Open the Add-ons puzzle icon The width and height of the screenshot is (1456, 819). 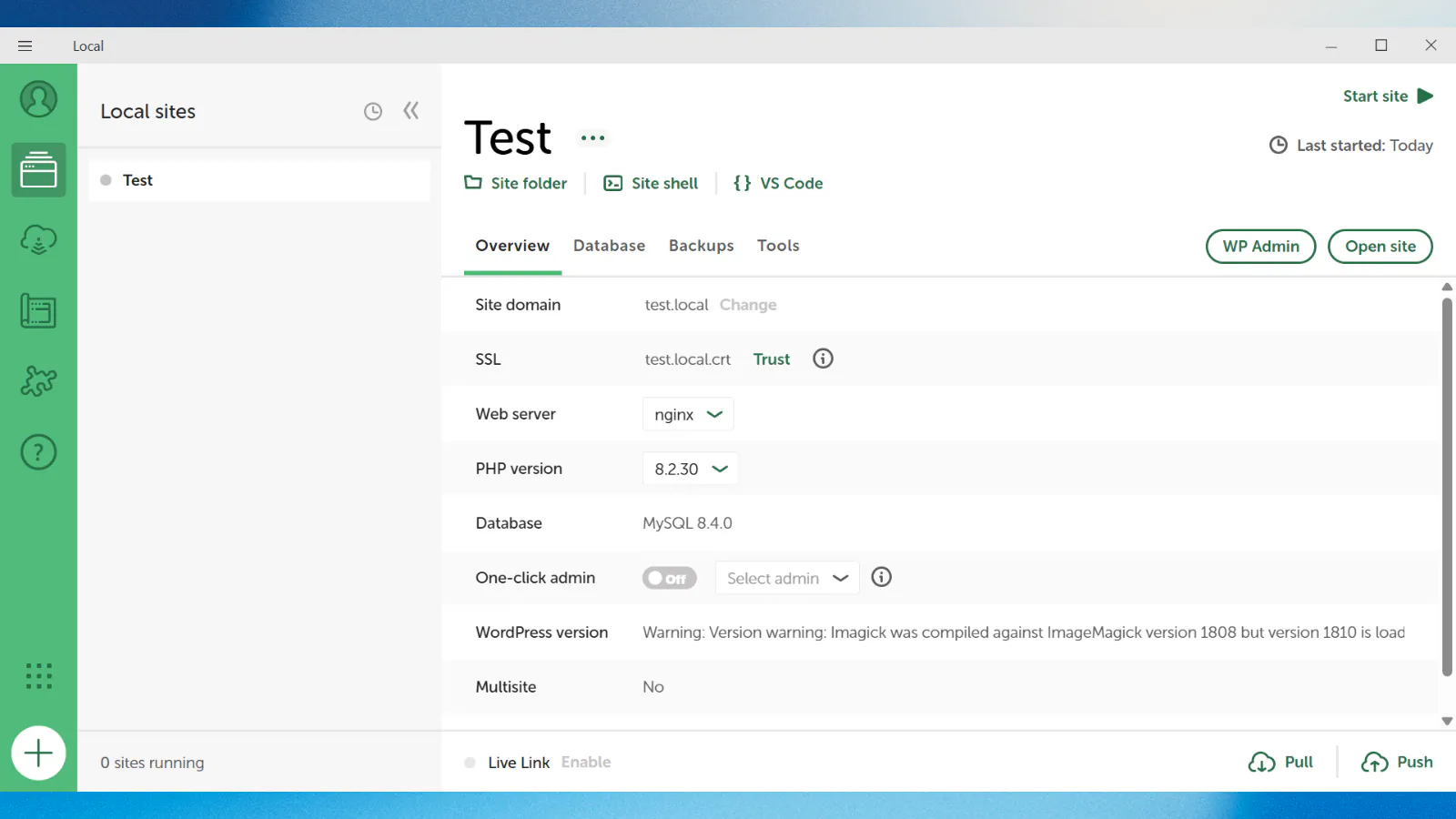[38, 381]
